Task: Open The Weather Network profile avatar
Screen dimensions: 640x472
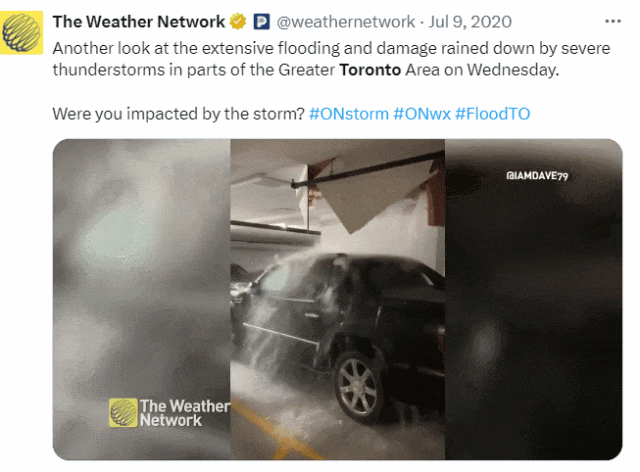Action: click(x=22, y=33)
